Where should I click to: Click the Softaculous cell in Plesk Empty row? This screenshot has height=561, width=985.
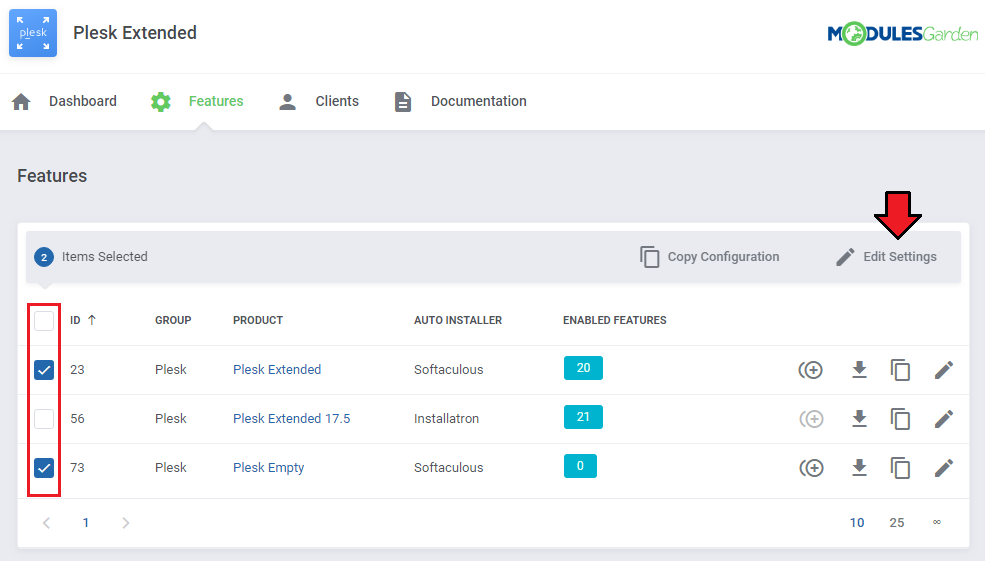pos(449,468)
